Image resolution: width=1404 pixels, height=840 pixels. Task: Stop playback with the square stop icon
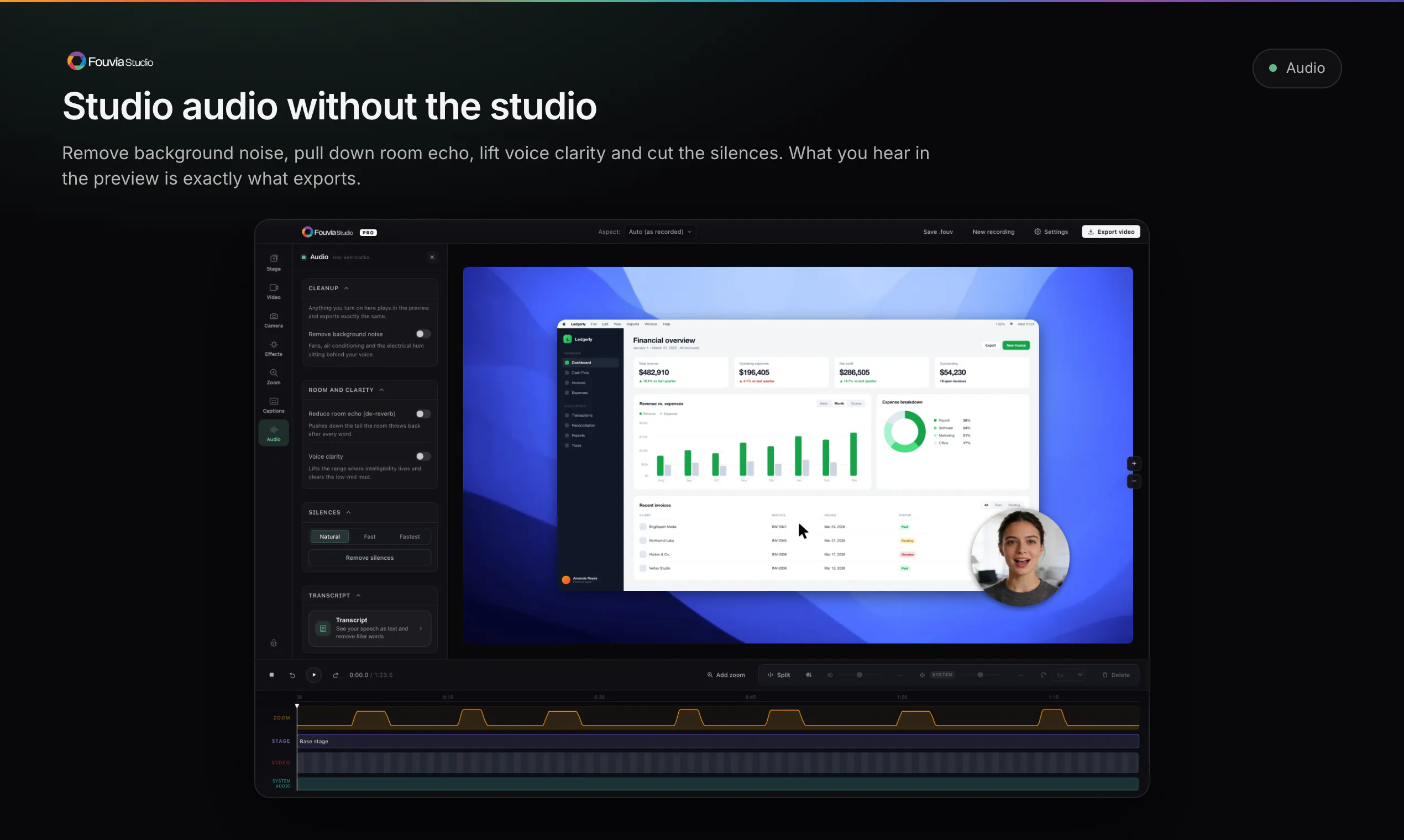coord(272,675)
